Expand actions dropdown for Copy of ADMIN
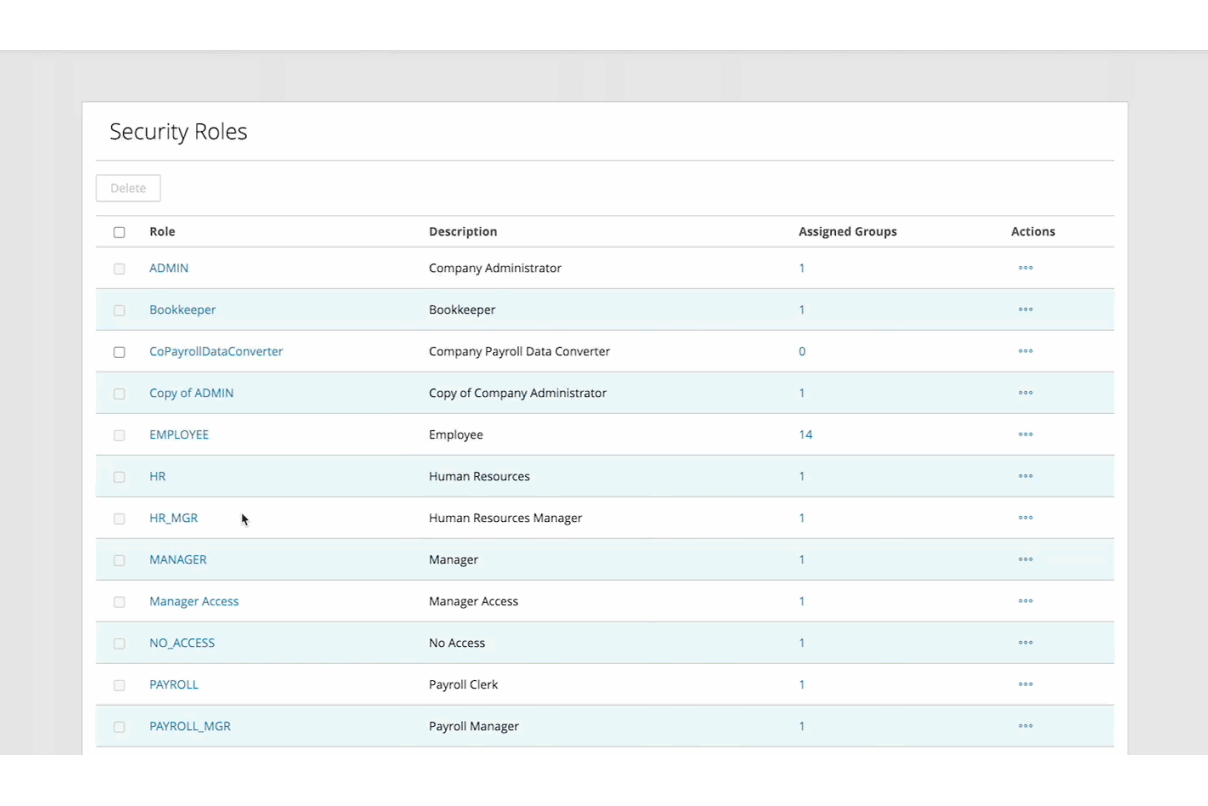Image resolution: width=1208 pixels, height=806 pixels. click(x=1025, y=393)
